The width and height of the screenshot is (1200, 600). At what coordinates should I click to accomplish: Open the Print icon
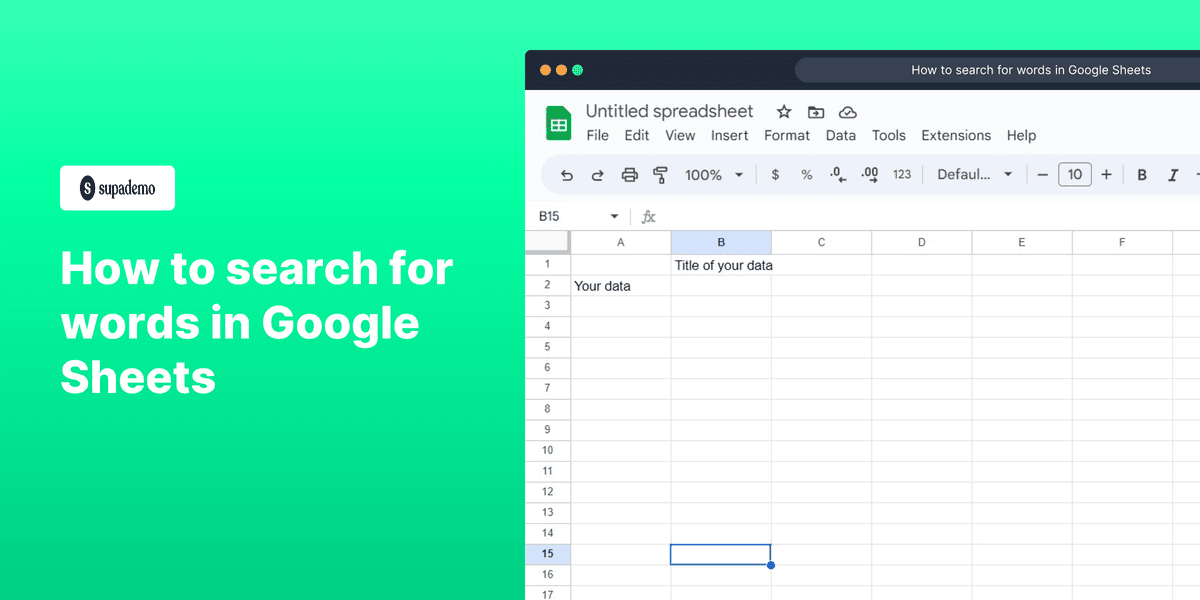629,174
